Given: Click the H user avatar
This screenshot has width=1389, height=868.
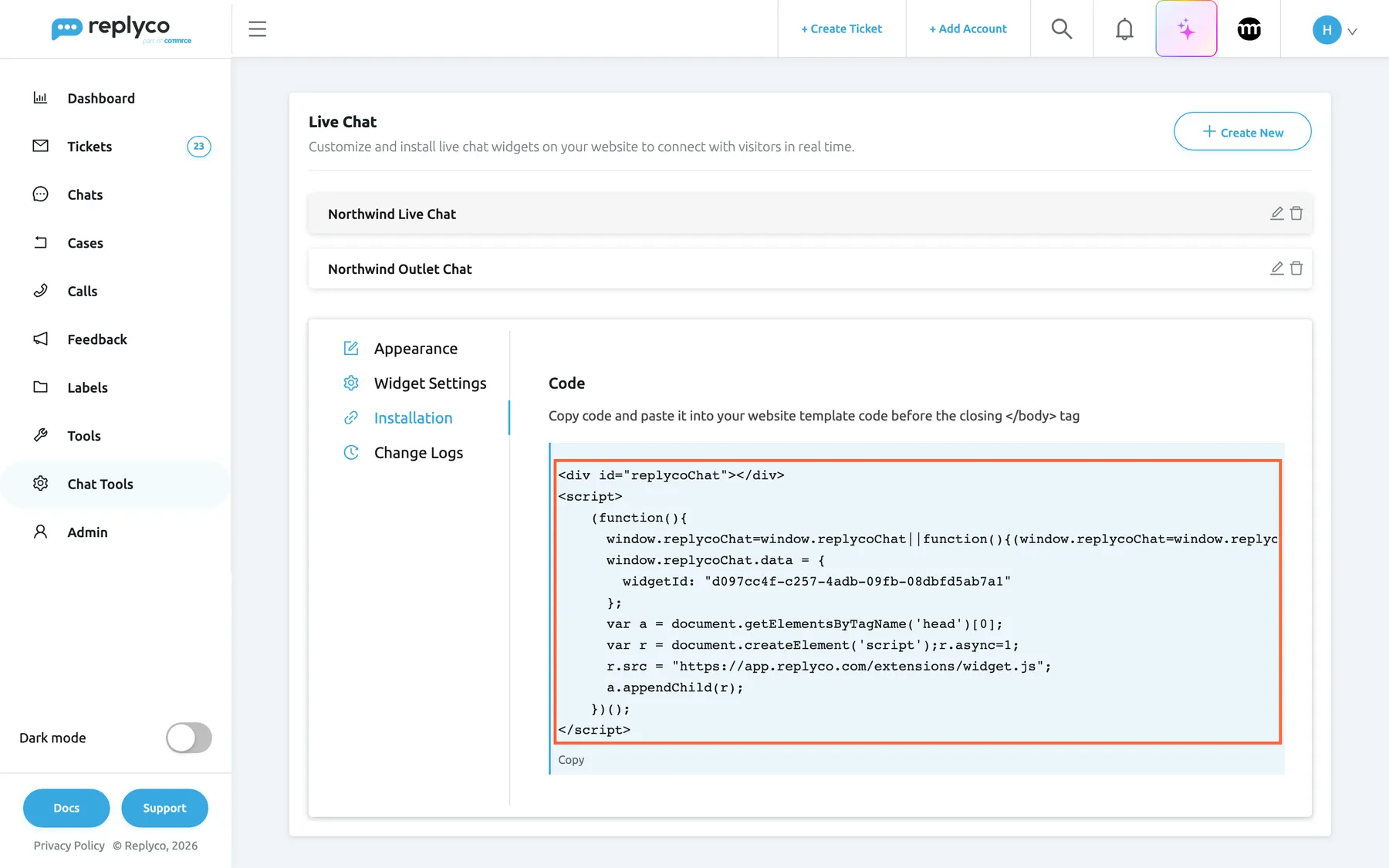Looking at the screenshot, I should 1326,30.
